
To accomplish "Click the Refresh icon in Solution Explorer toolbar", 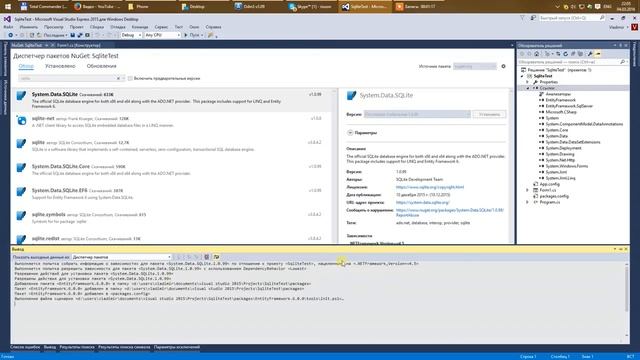I will 566,54.
